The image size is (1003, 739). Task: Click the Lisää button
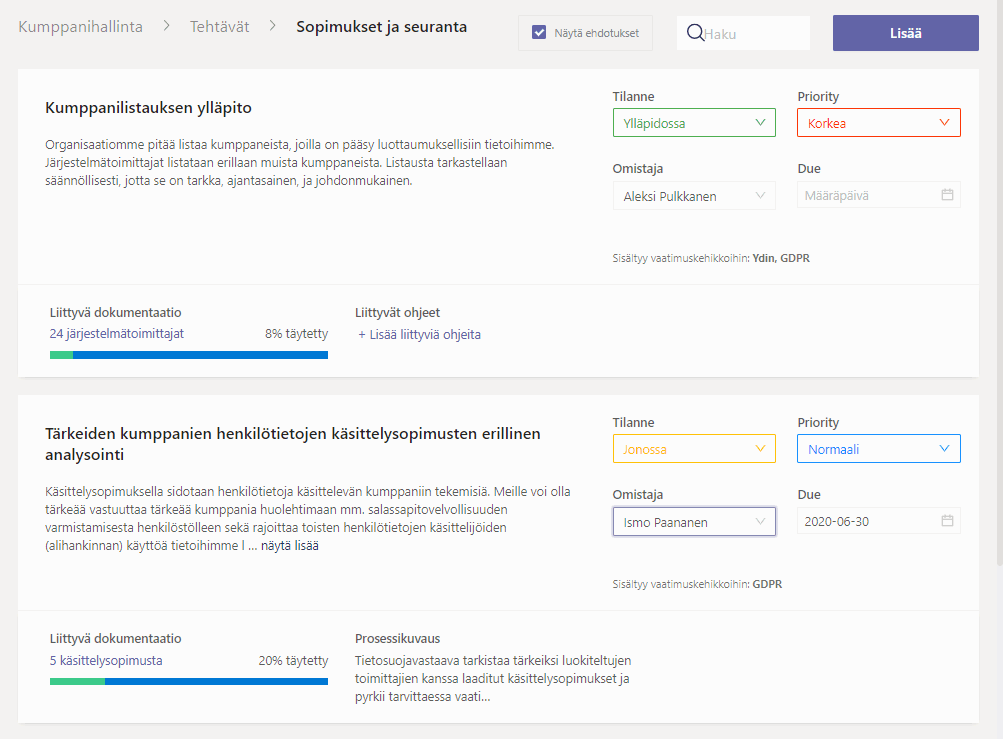tap(906, 33)
